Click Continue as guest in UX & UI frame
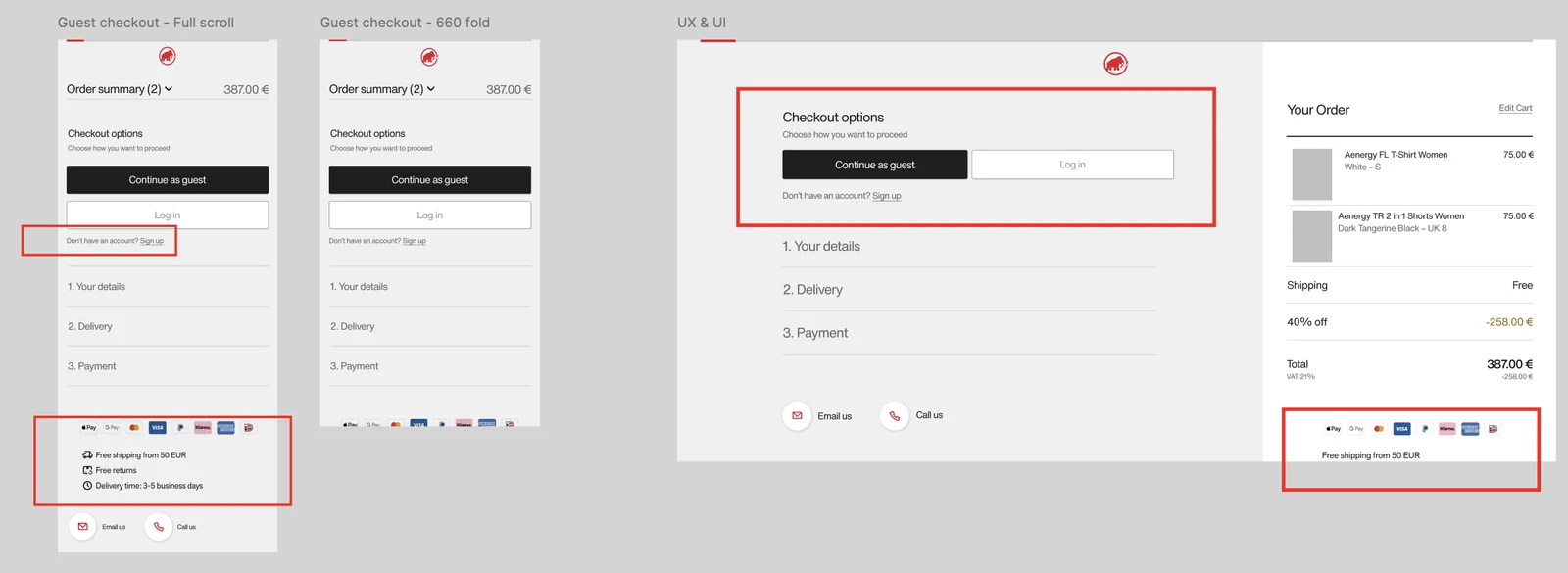1568x573 pixels. point(875,165)
